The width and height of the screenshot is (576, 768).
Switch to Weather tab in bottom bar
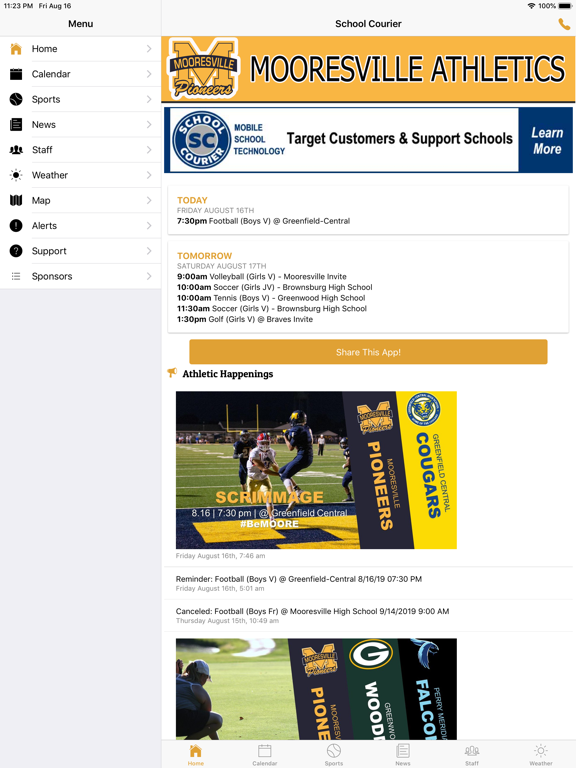(541, 755)
